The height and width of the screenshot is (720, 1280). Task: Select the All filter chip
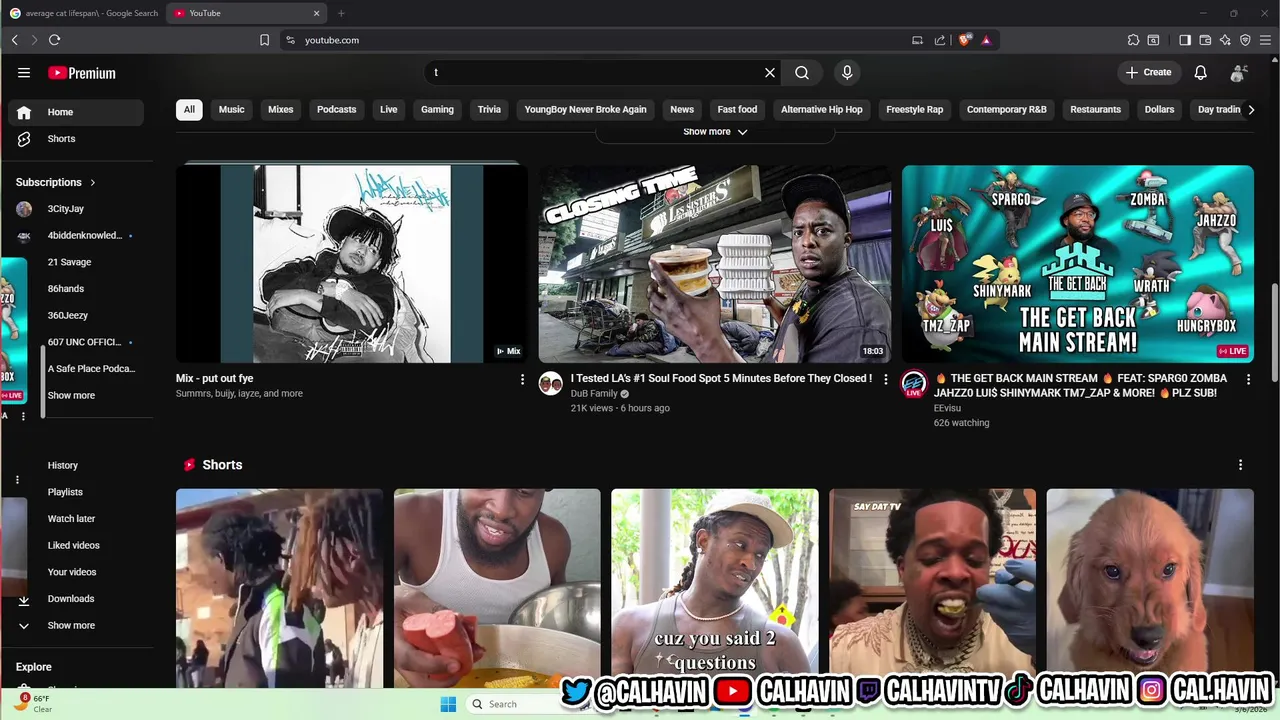189,110
